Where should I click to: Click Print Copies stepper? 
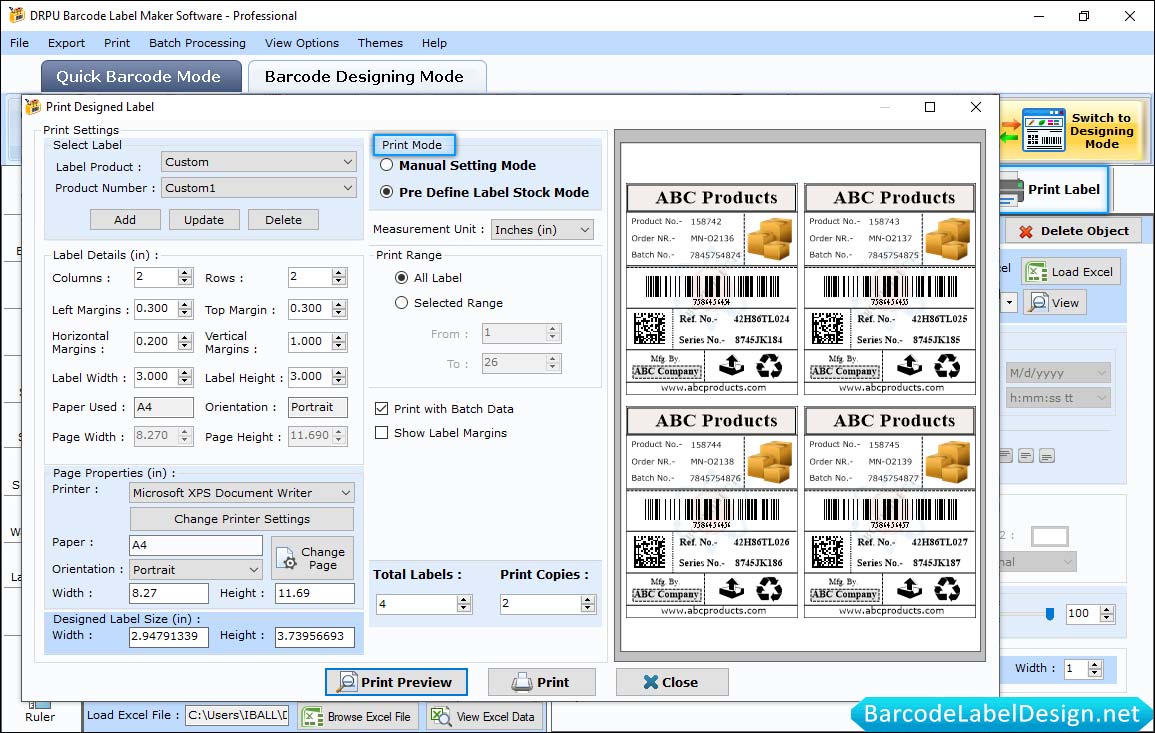pos(588,604)
